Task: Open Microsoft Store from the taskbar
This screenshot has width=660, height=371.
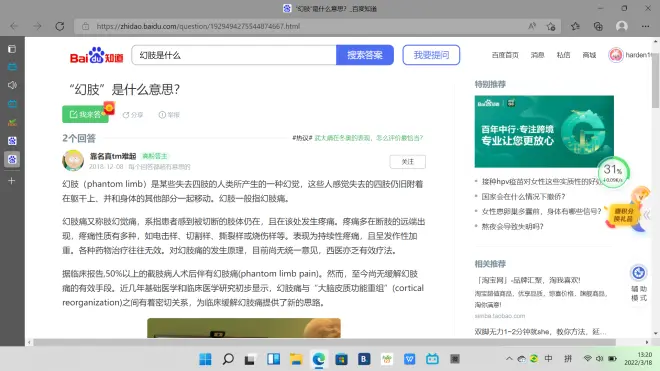Action: 341,359
